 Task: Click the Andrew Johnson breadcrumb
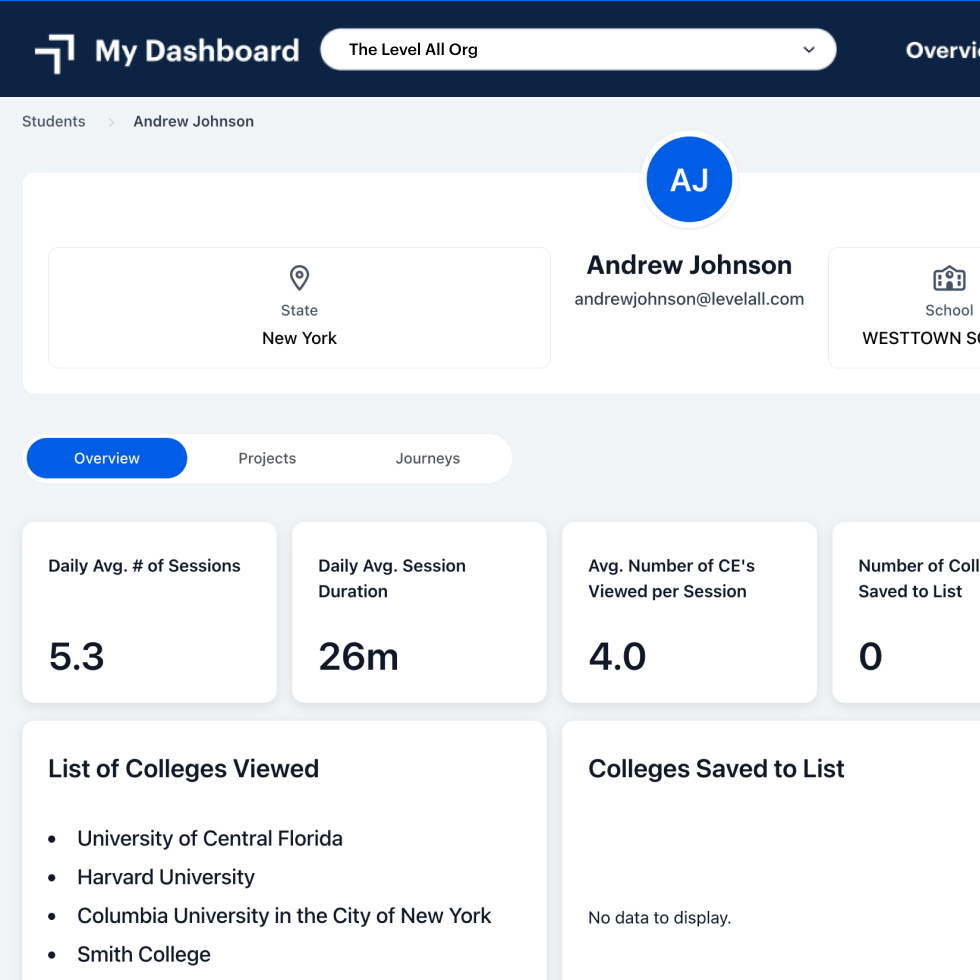click(x=194, y=121)
